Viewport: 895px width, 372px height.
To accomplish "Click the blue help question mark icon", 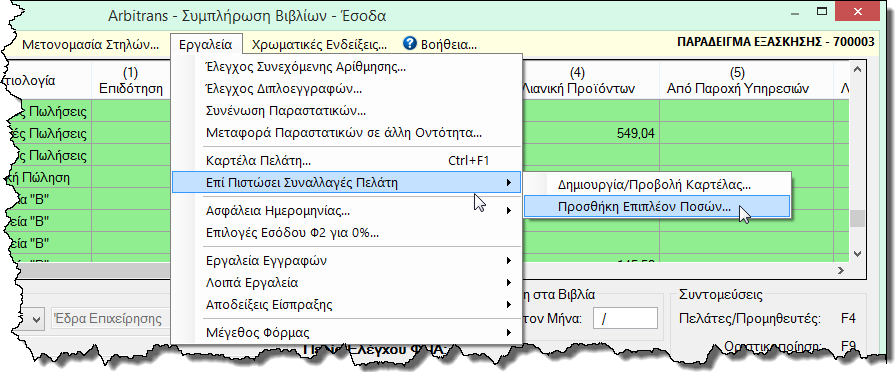I will pos(410,44).
